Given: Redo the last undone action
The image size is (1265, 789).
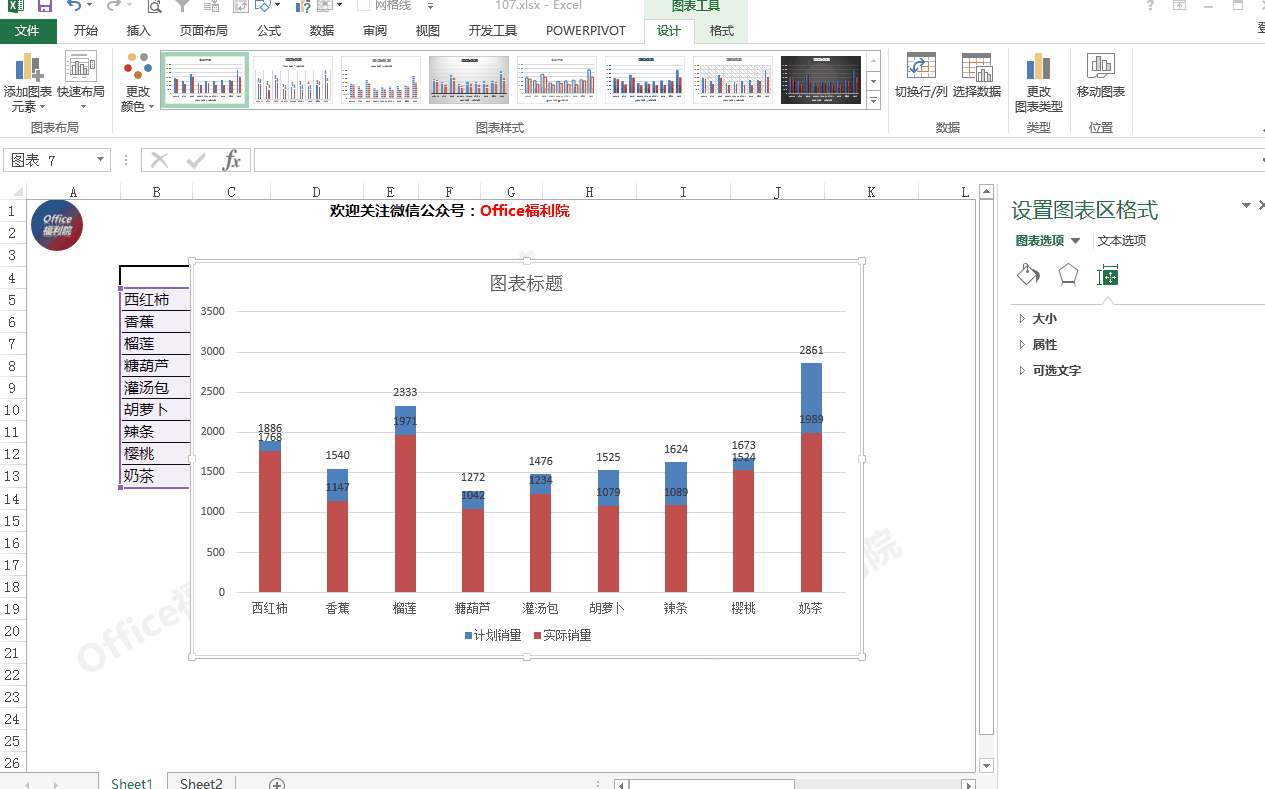Looking at the screenshot, I should pos(113,6).
